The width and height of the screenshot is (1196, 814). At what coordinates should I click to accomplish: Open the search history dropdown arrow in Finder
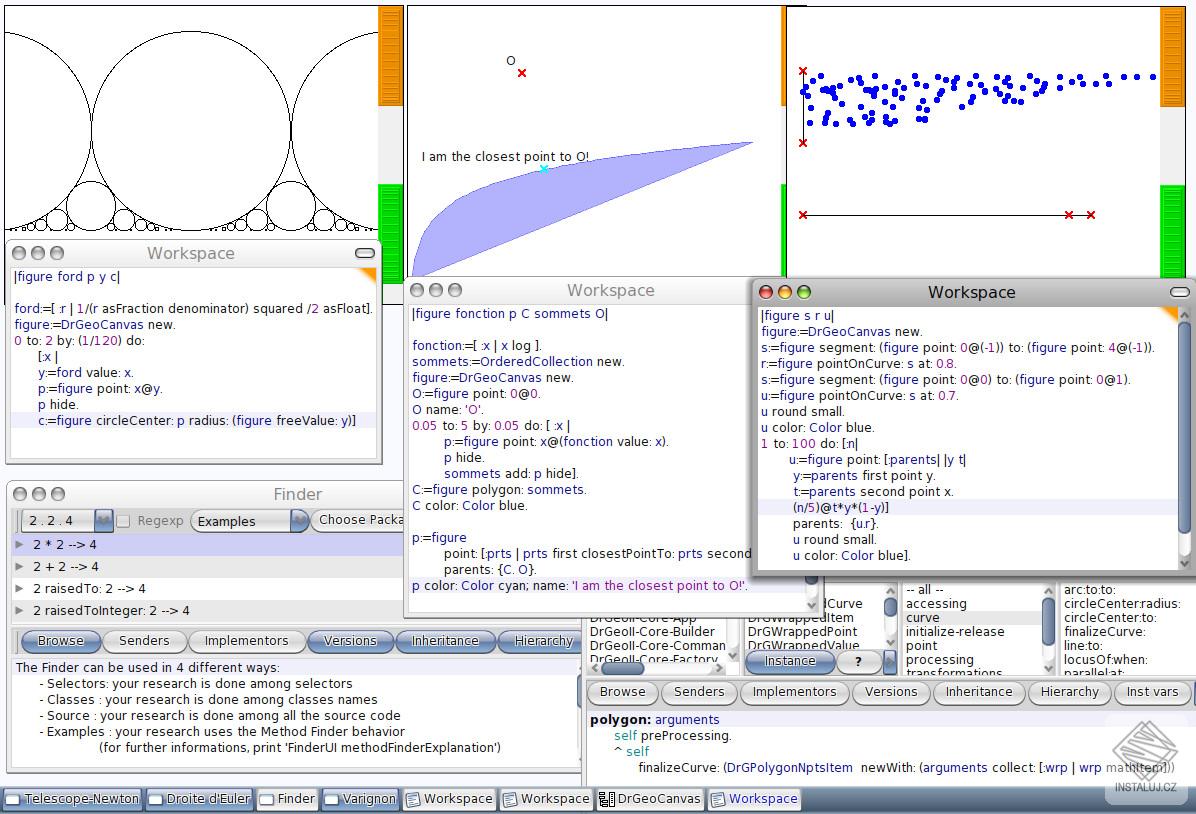tap(104, 521)
